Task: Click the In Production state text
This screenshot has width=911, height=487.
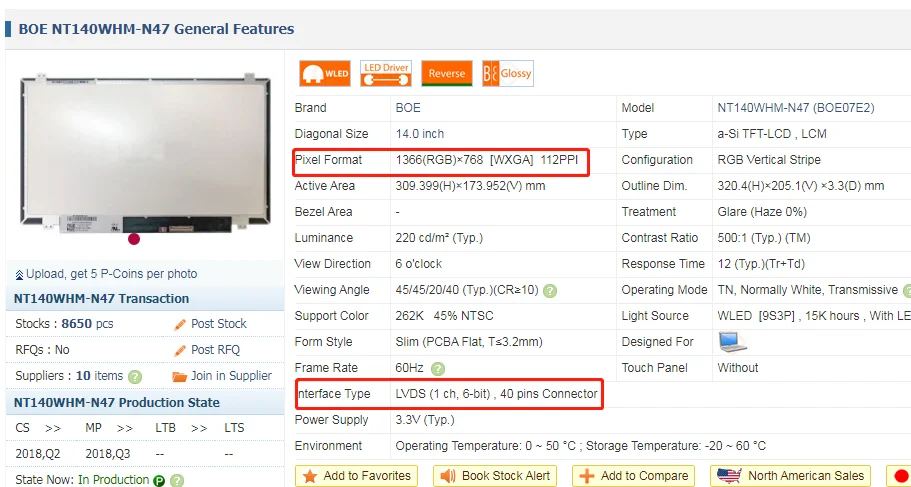Action: tap(113, 480)
